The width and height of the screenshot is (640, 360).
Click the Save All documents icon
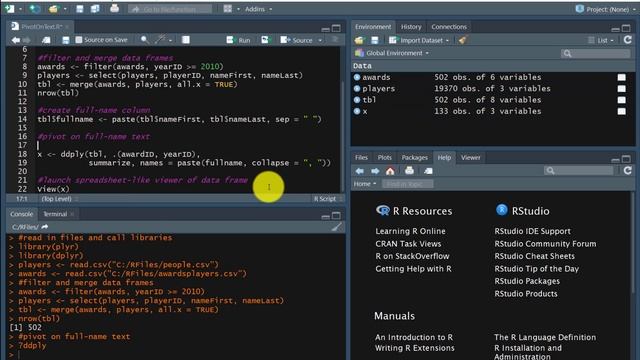(x=95, y=9)
